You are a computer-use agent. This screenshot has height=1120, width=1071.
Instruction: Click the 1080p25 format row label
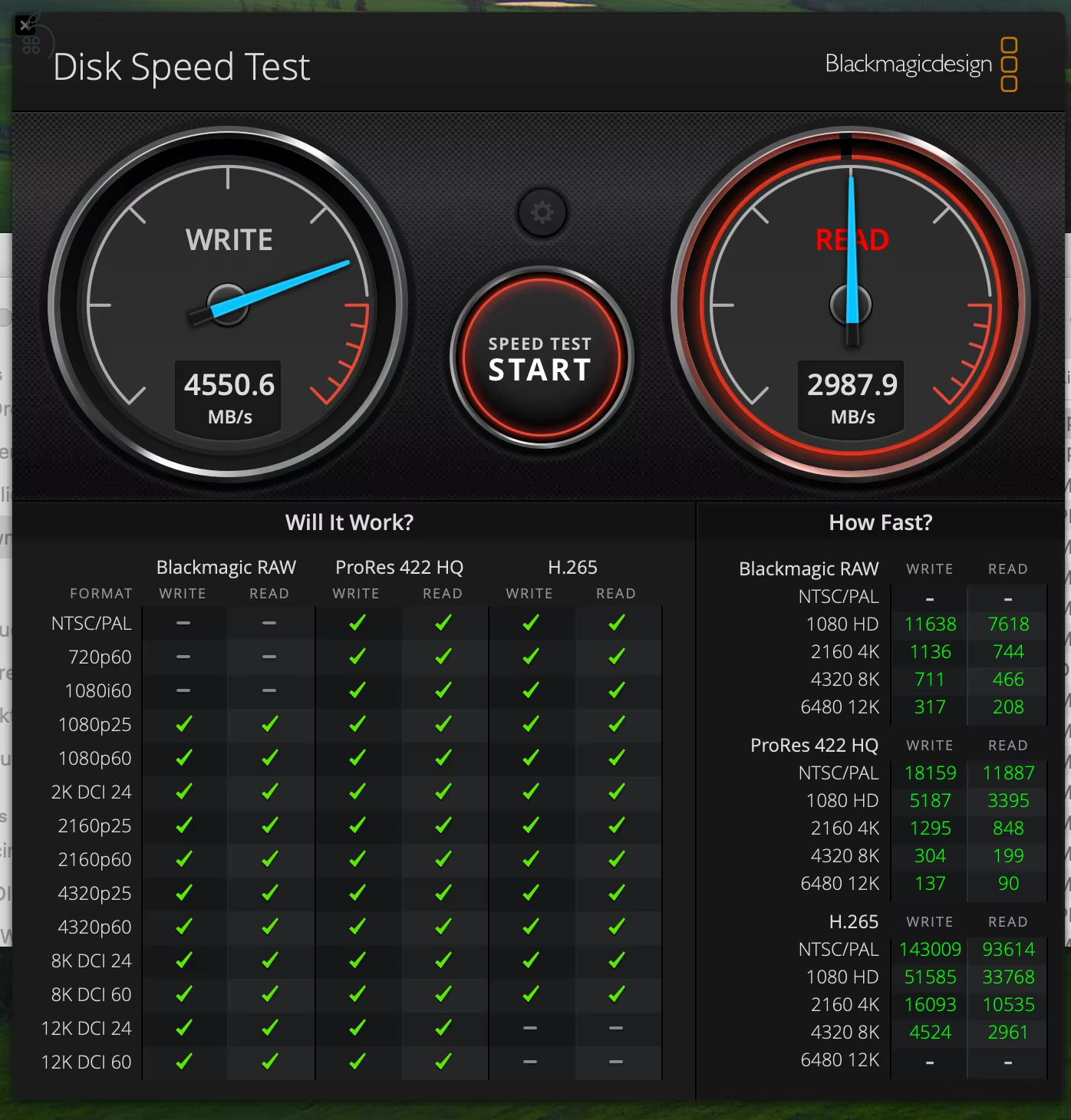[x=94, y=725]
